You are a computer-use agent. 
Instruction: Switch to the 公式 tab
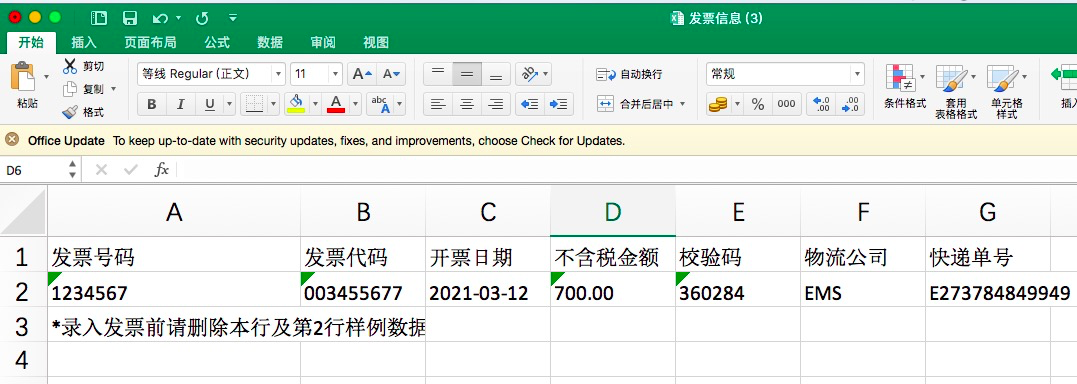[x=217, y=43]
